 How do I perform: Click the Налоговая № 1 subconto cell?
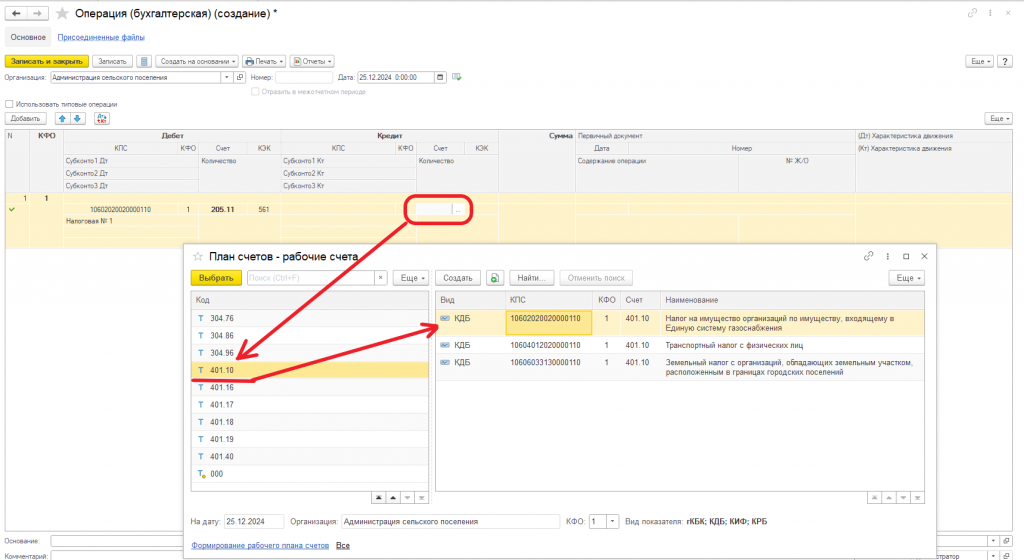coord(131,221)
